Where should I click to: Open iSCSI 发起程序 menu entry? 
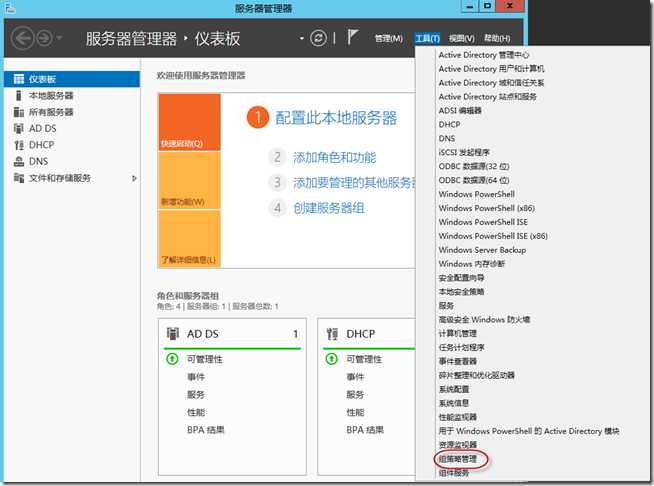[x=464, y=152]
